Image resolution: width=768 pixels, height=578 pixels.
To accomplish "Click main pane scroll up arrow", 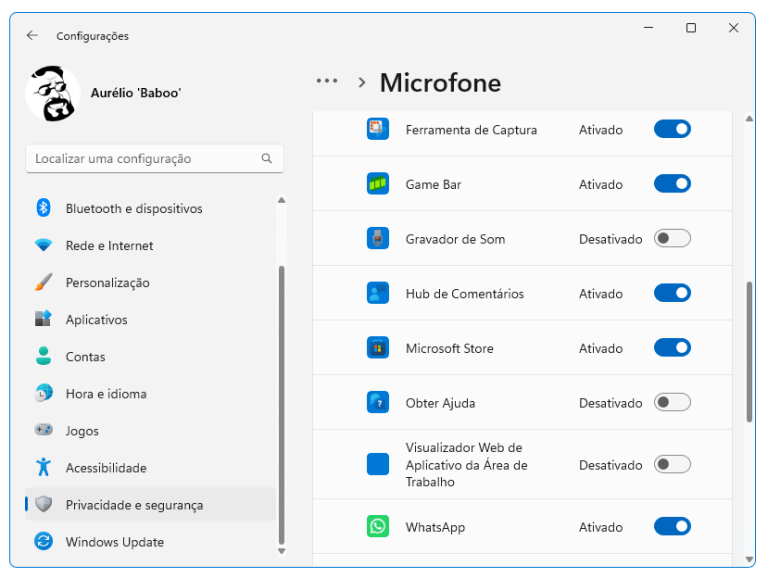I will [x=749, y=119].
